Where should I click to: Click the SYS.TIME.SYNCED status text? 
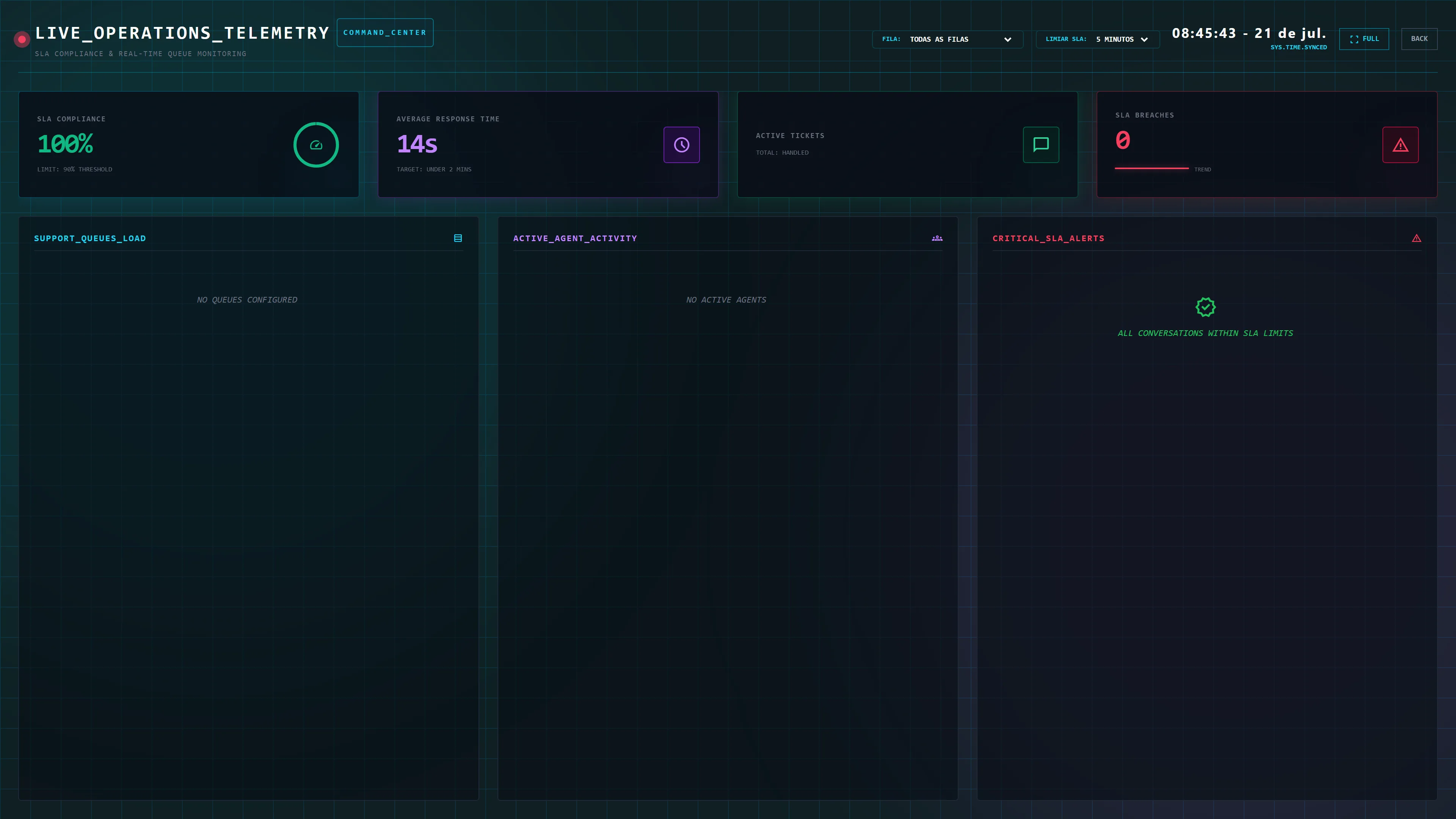point(1298,47)
